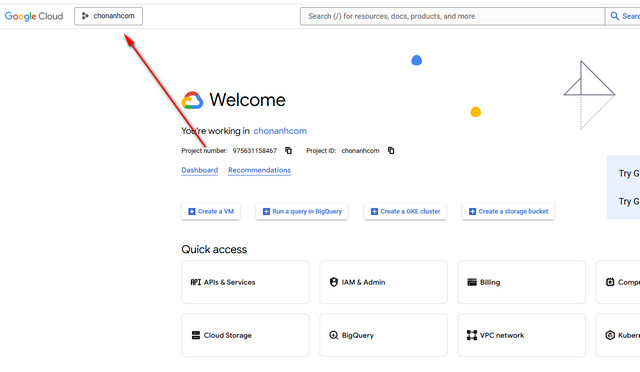Image resolution: width=640 pixels, height=372 pixels.
Task: Click plus icon on Create a GKE cluster
Action: [x=374, y=212]
